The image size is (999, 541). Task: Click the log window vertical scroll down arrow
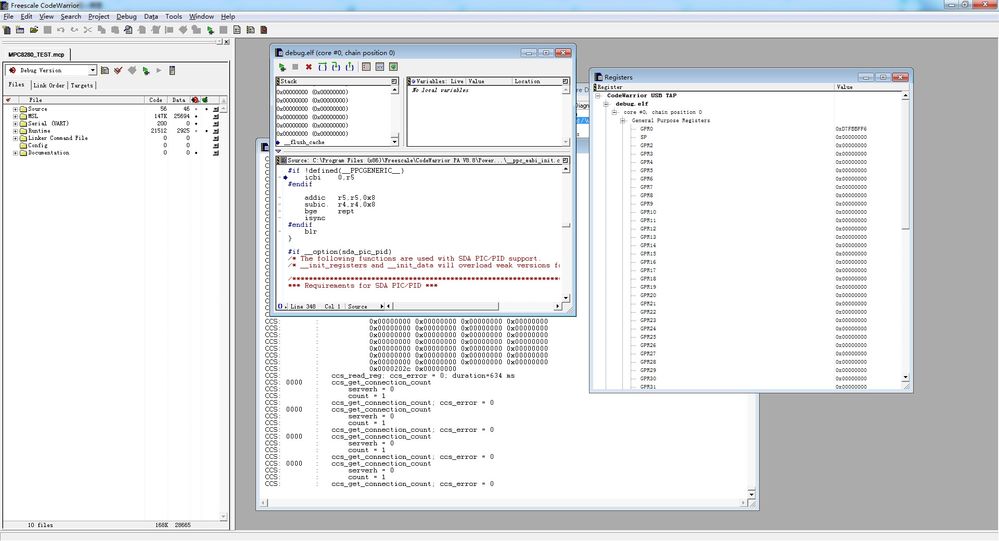pyautogui.click(x=752, y=494)
